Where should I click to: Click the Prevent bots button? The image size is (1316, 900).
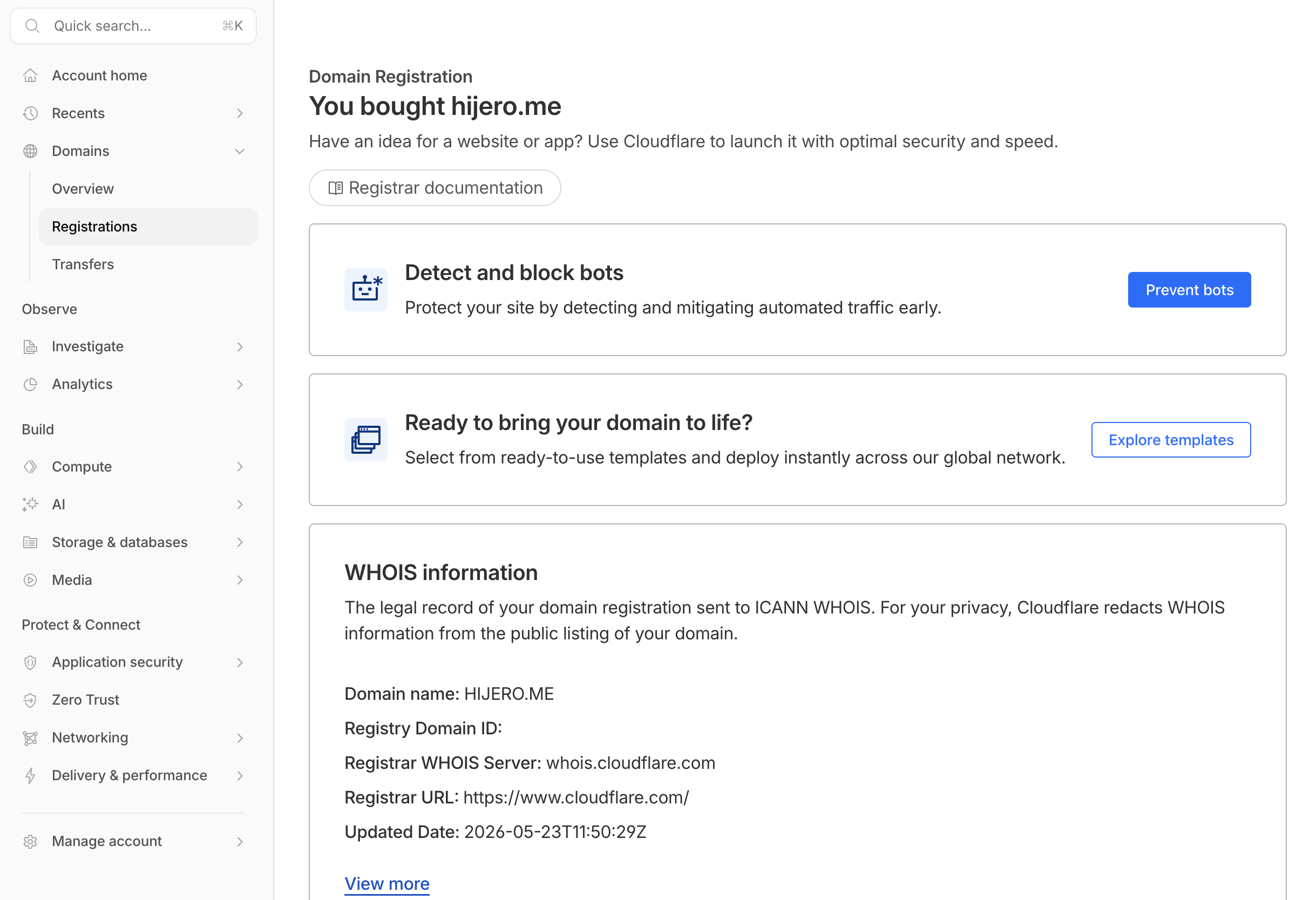(x=1189, y=290)
